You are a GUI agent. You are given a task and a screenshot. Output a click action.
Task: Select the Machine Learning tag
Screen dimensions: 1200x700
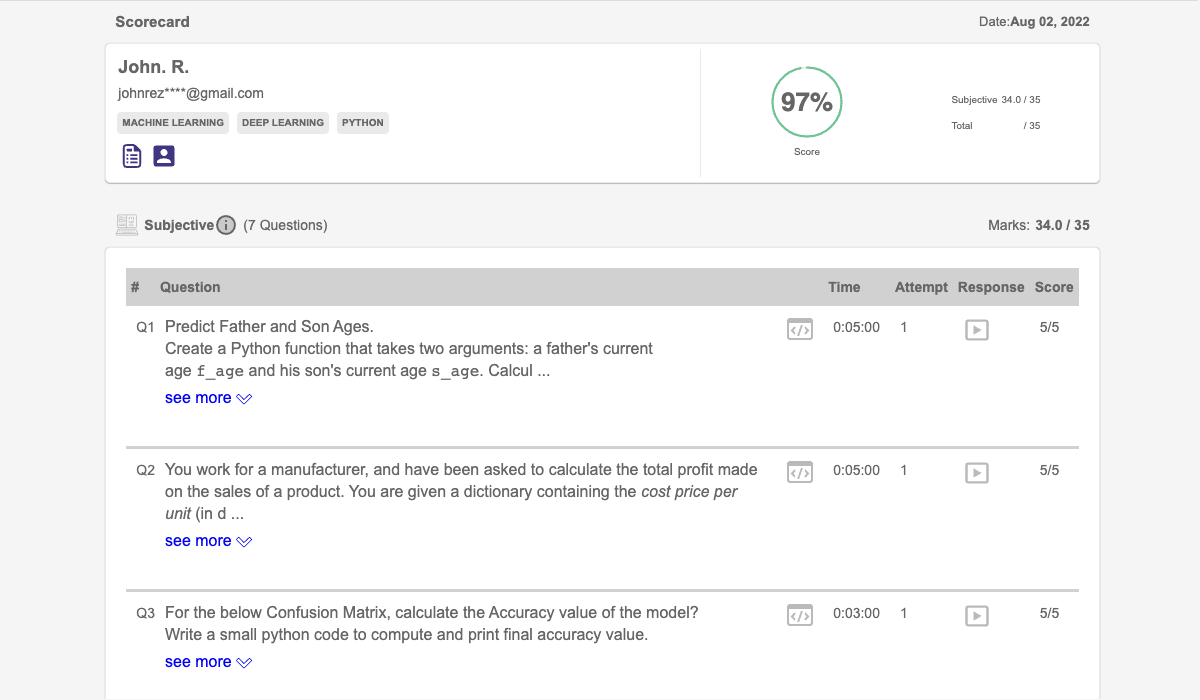(173, 123)
